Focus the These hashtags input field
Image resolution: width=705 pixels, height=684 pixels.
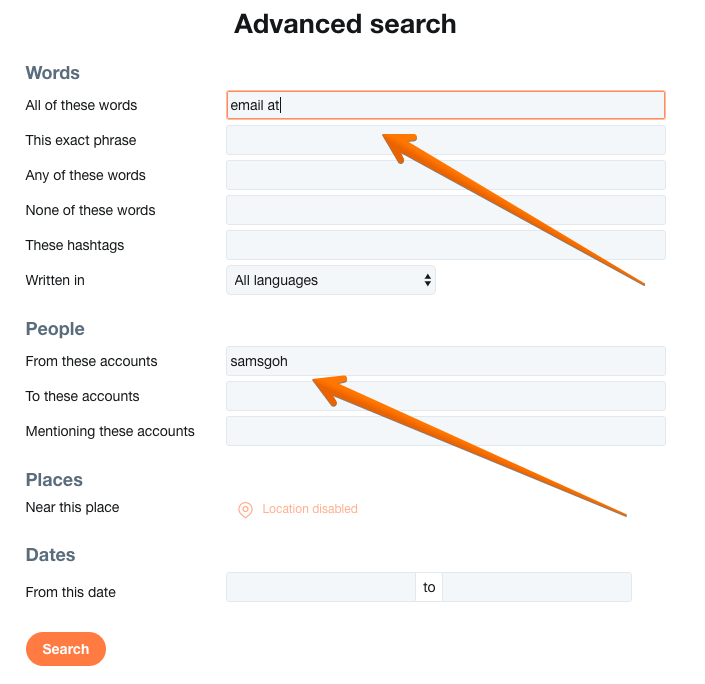click(445, 245)
